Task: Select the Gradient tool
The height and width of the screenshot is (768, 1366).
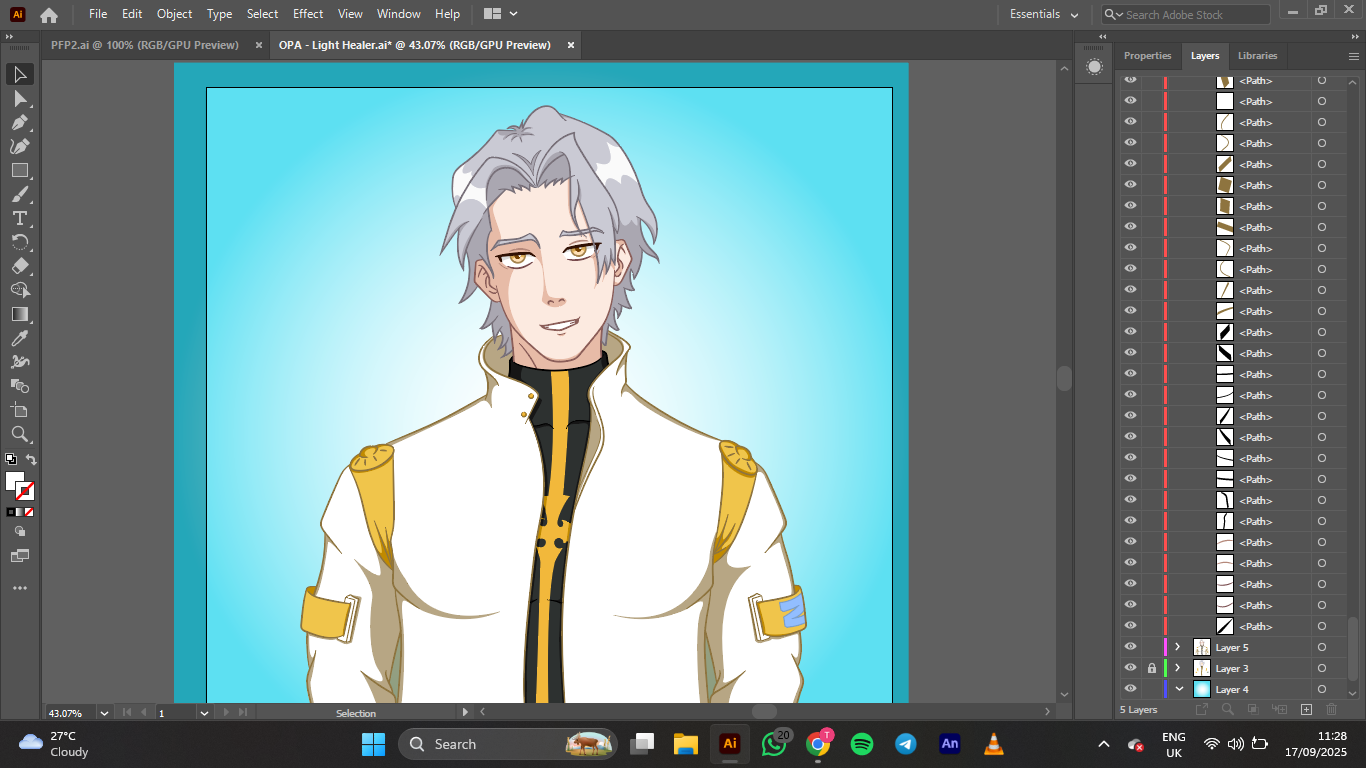Action: (x=20, y=314)
